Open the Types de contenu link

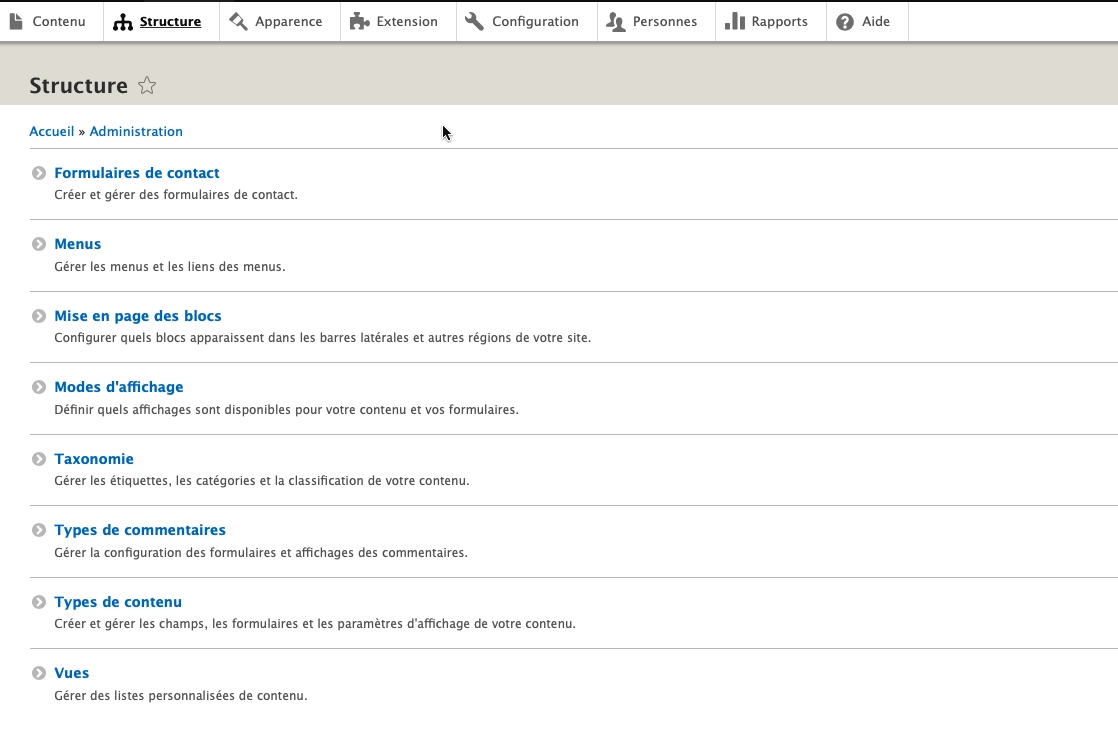click(117, 601)
